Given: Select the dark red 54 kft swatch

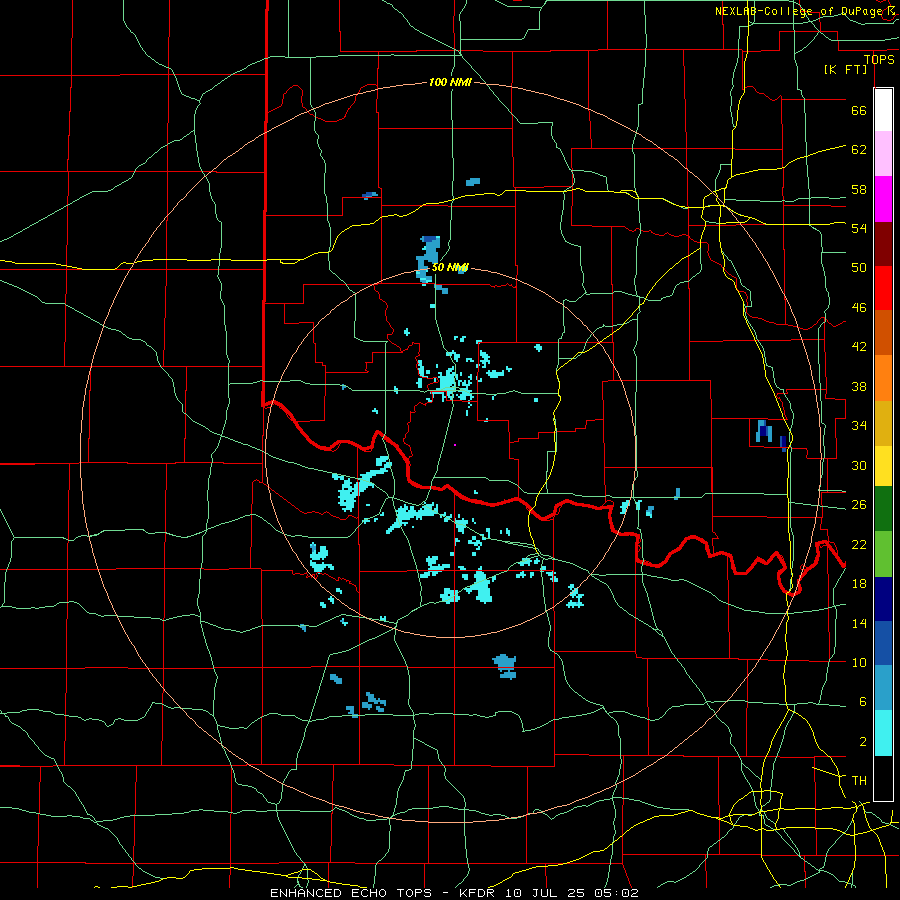Looking at the screenshot, I should coord(883,244).
